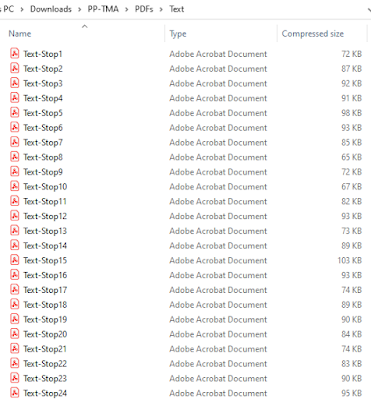The height and width of the screenshot is (399, 371).
Task: Select the file name Text-Stop7
Action: 43,142
